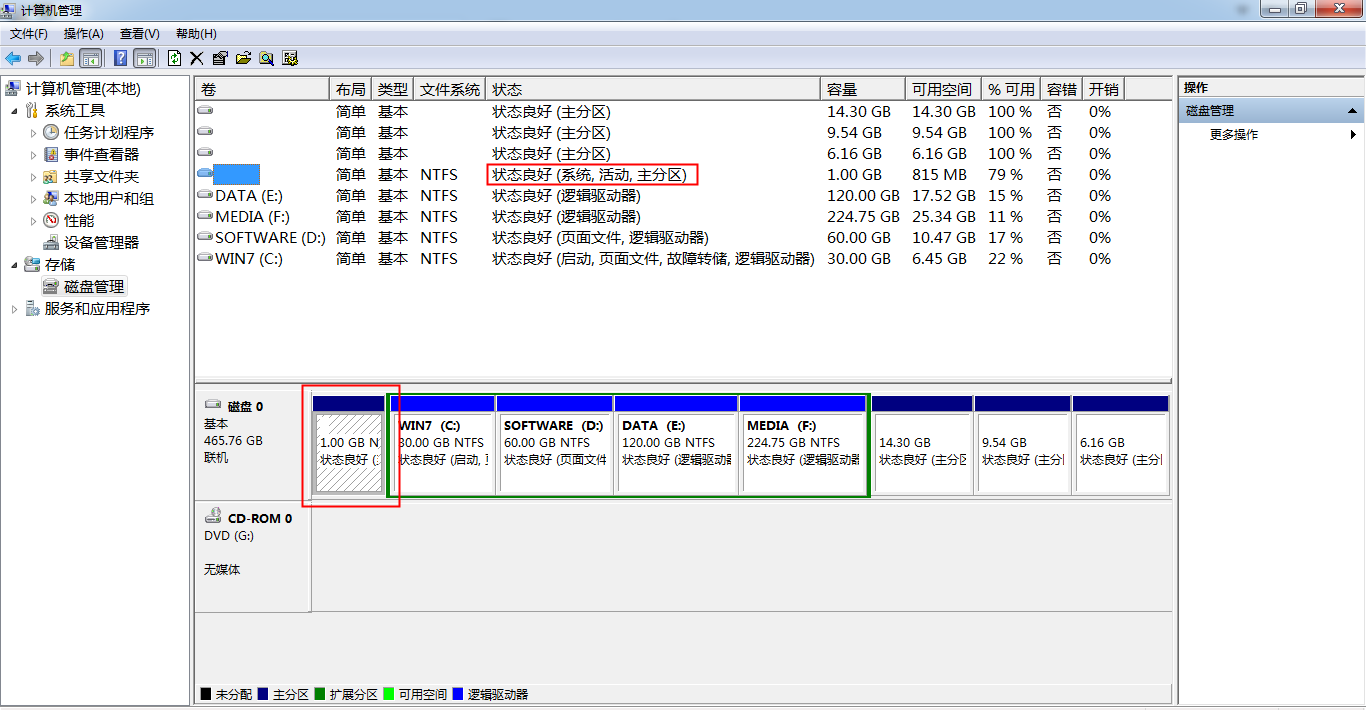The height and width of the screenshot is (710, 1366).
Task: Expand the 服务和应用程序 tree node
Action: pos(13,309)
